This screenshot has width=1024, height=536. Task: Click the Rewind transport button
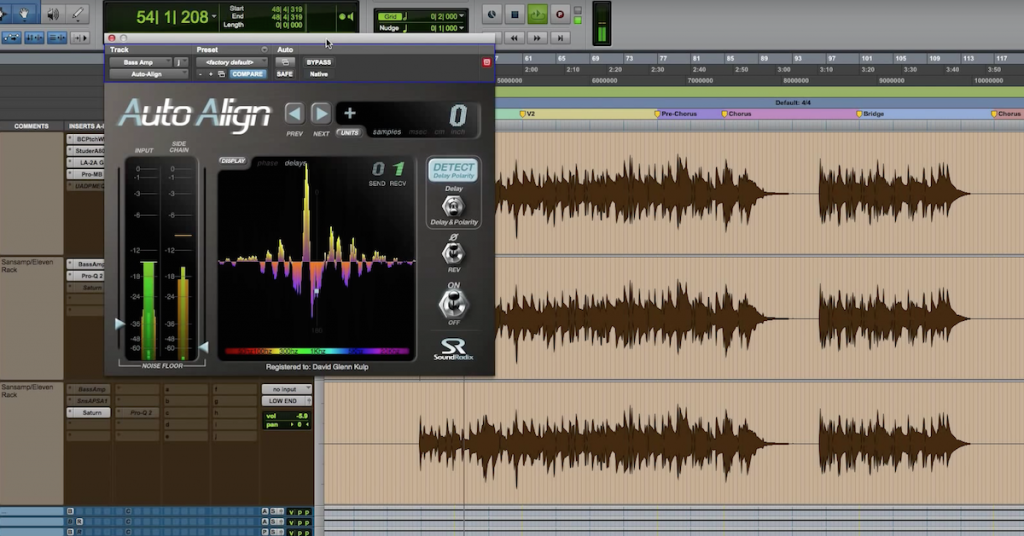(x=515, y=38)
